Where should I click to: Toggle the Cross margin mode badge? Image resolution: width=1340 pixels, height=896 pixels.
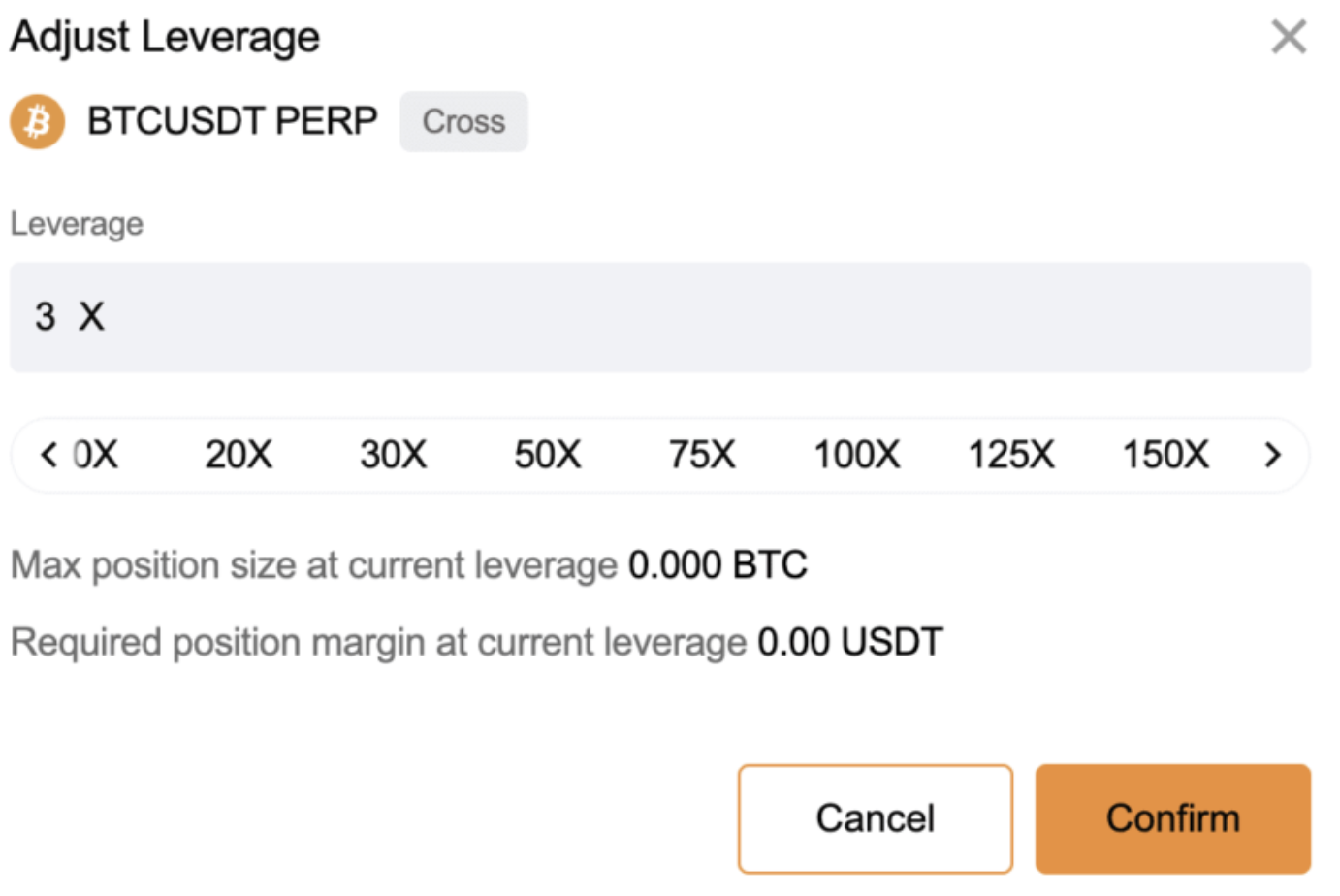(463, 122)
